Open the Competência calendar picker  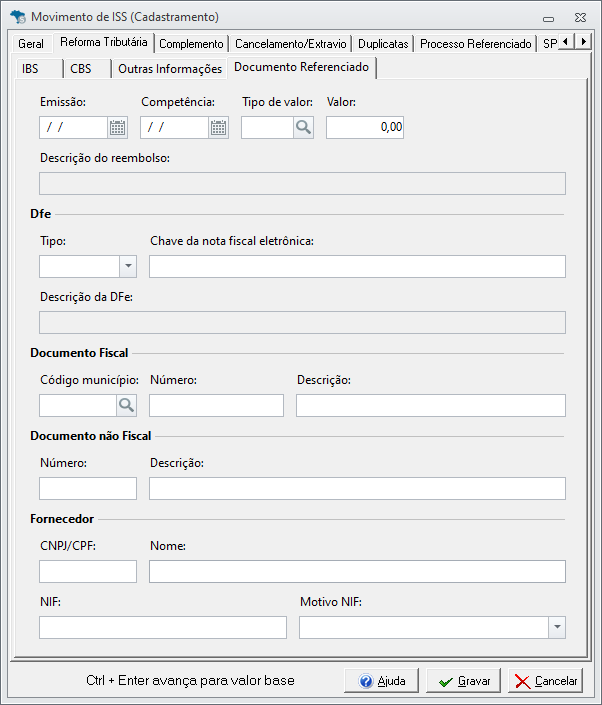pyautogui.click(x=218, y=127)
